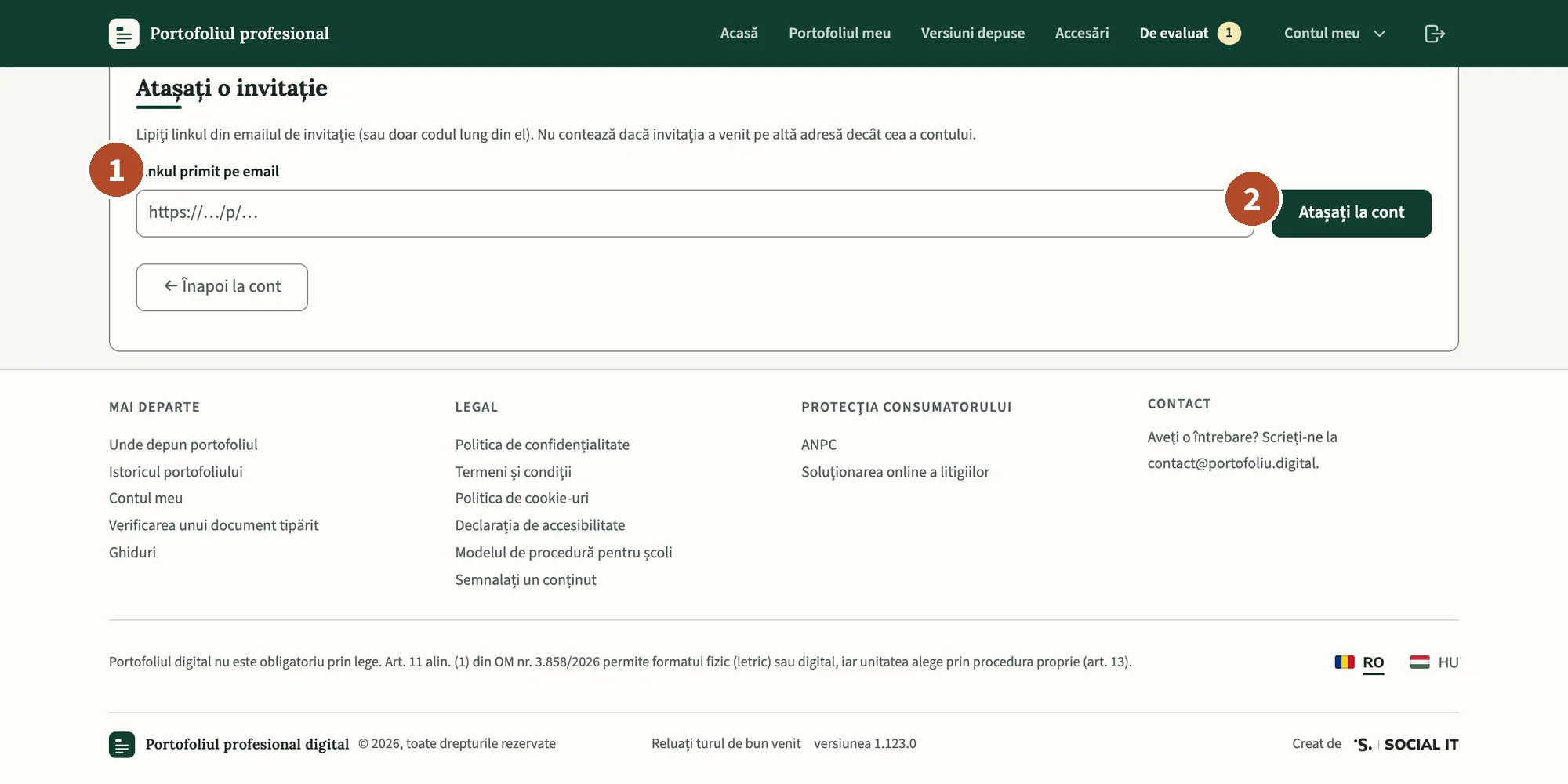Click the Romanian flag icon
This screenshot has height=784, width=1568.
(x=1345, y=662)
